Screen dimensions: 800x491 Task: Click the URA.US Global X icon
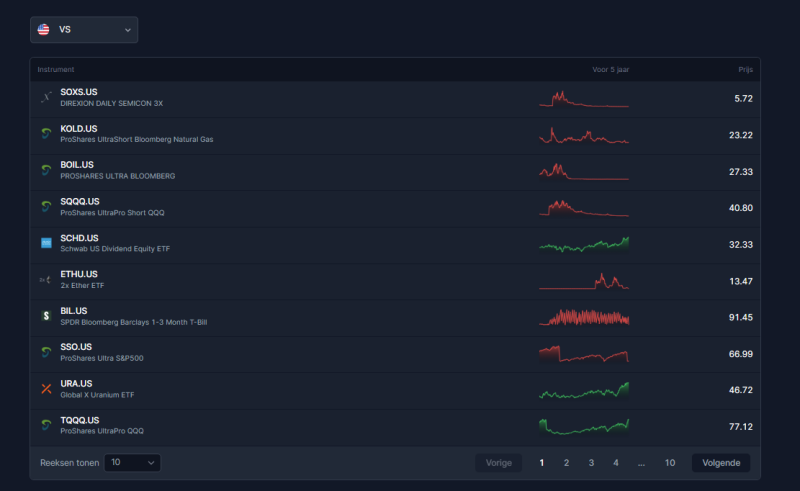pos(46,389)
